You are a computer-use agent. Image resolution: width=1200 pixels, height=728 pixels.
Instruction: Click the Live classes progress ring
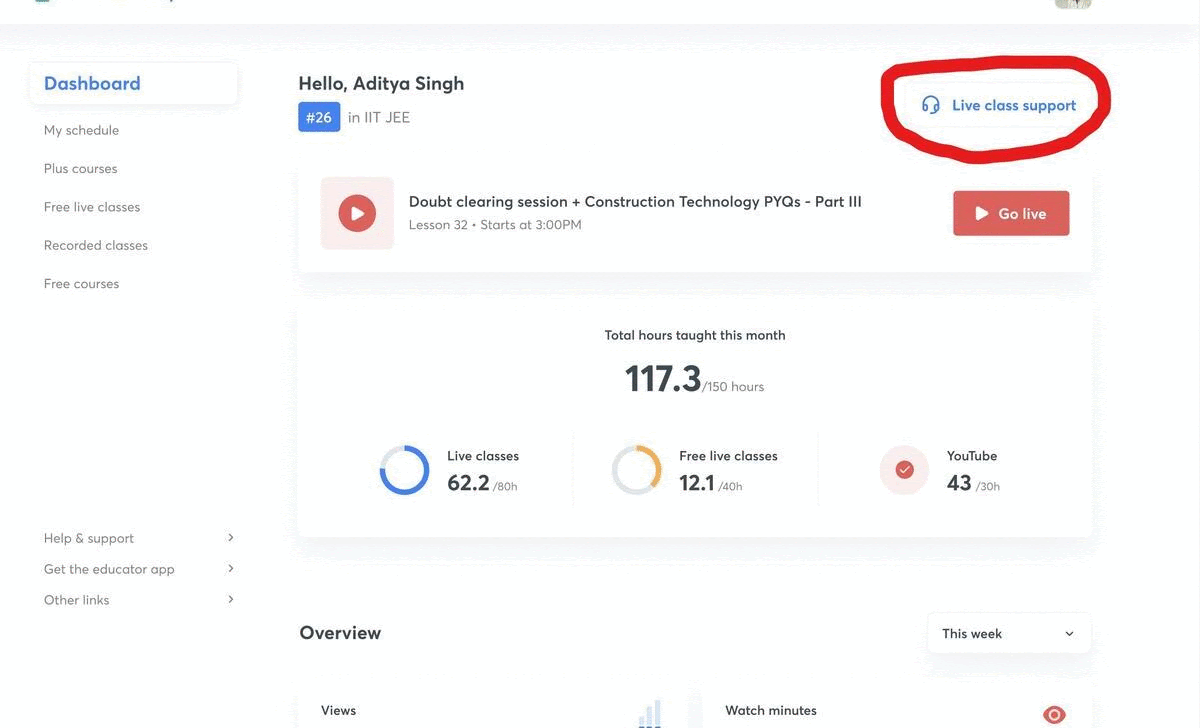tap(404, 470)
